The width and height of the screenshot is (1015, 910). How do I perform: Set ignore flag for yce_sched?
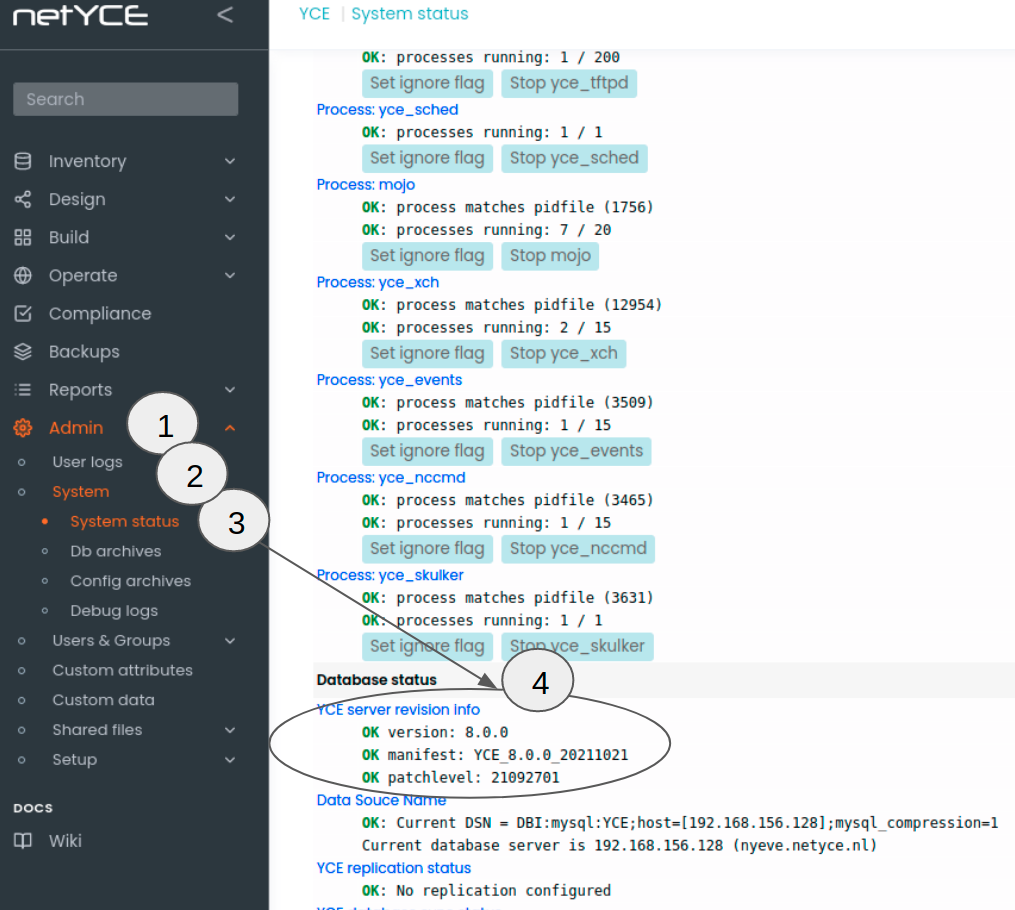[427, 159]
